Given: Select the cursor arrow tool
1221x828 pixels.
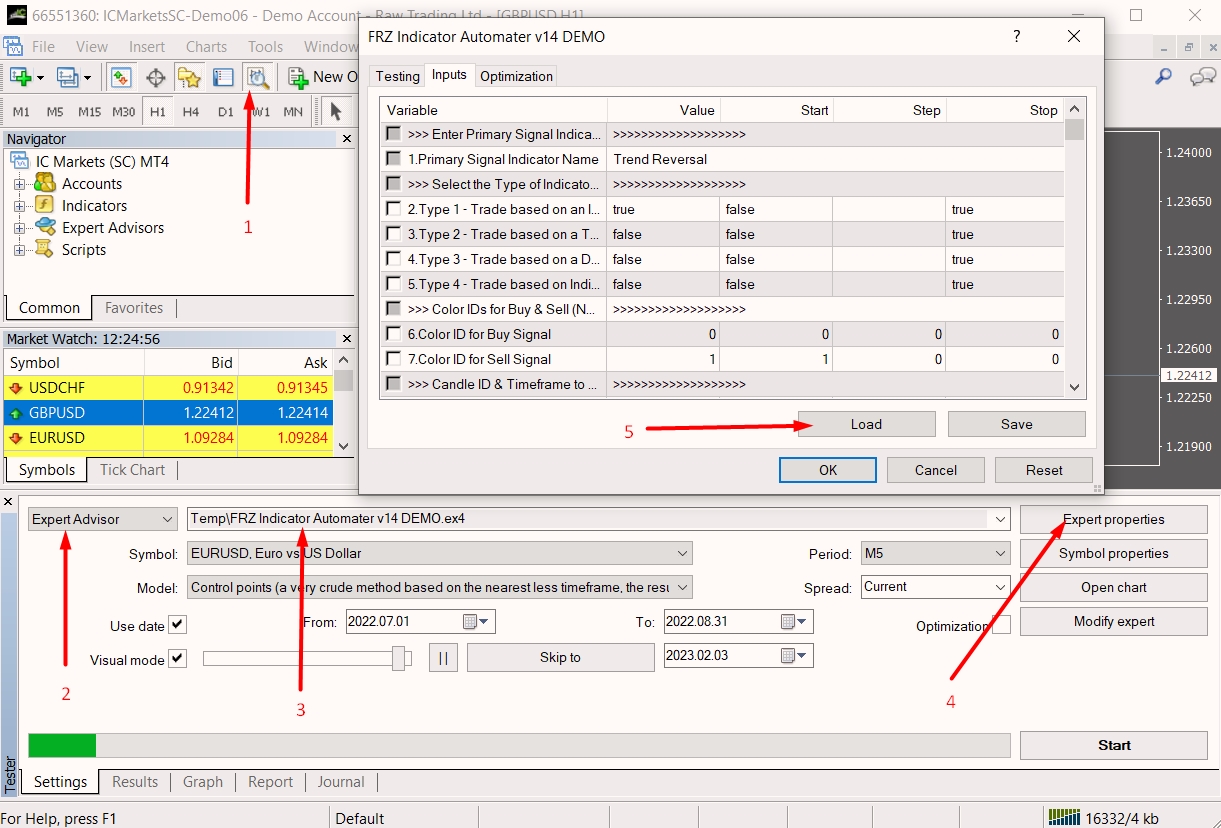Looking at the screenshot, I should point(336,111).
